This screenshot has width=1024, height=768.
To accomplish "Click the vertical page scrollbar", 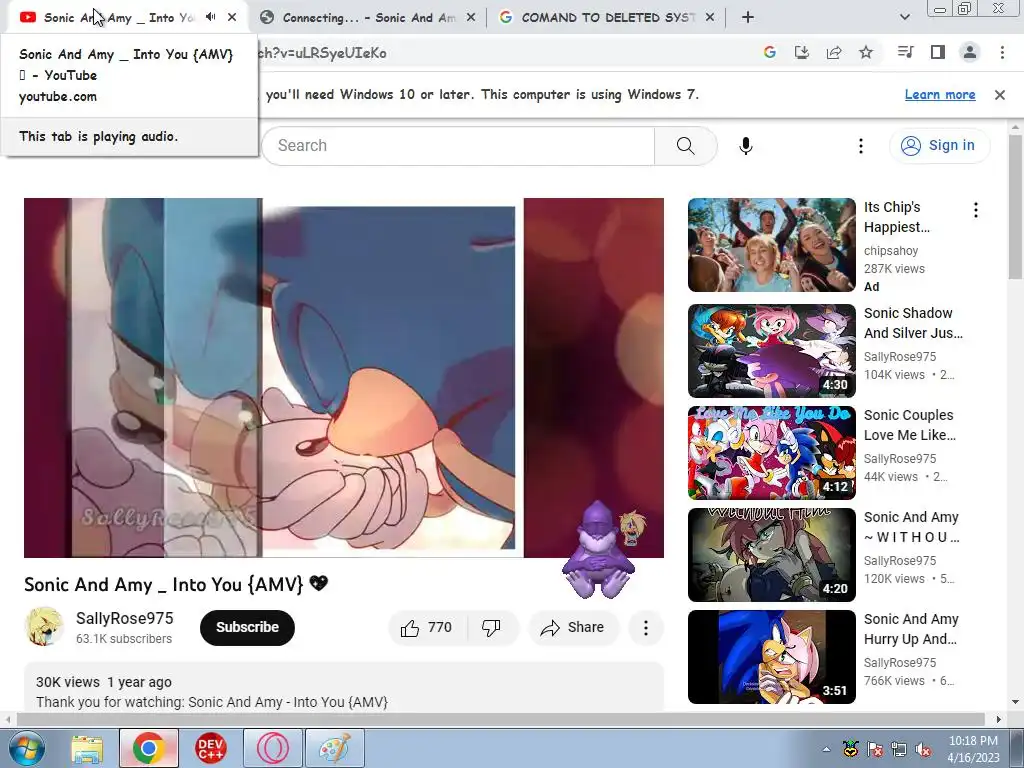I will pos(1016,208).
